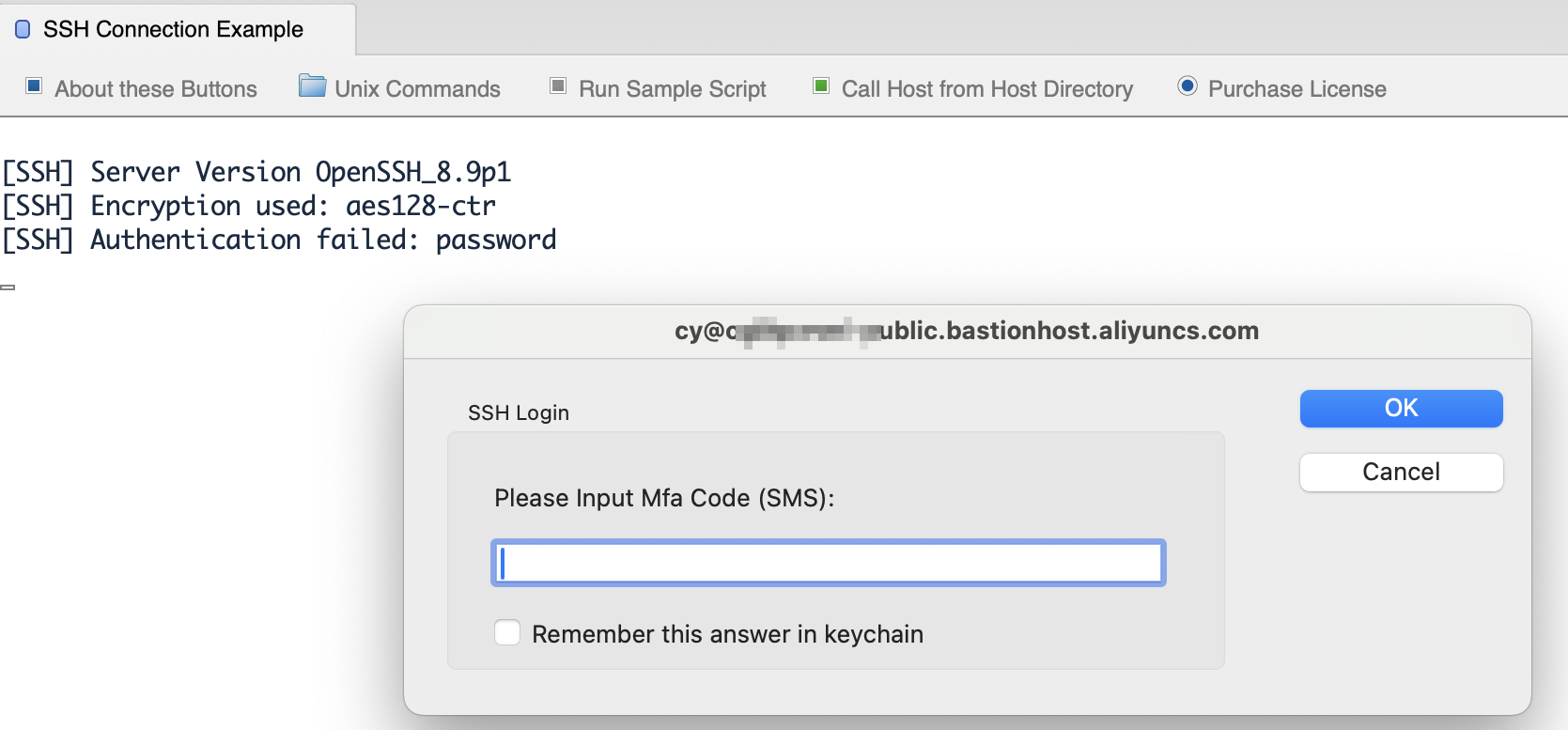This screenshot has height=730, width=1568.
Task: Click the Authentication failed terminal line
Action: point(279,241)
